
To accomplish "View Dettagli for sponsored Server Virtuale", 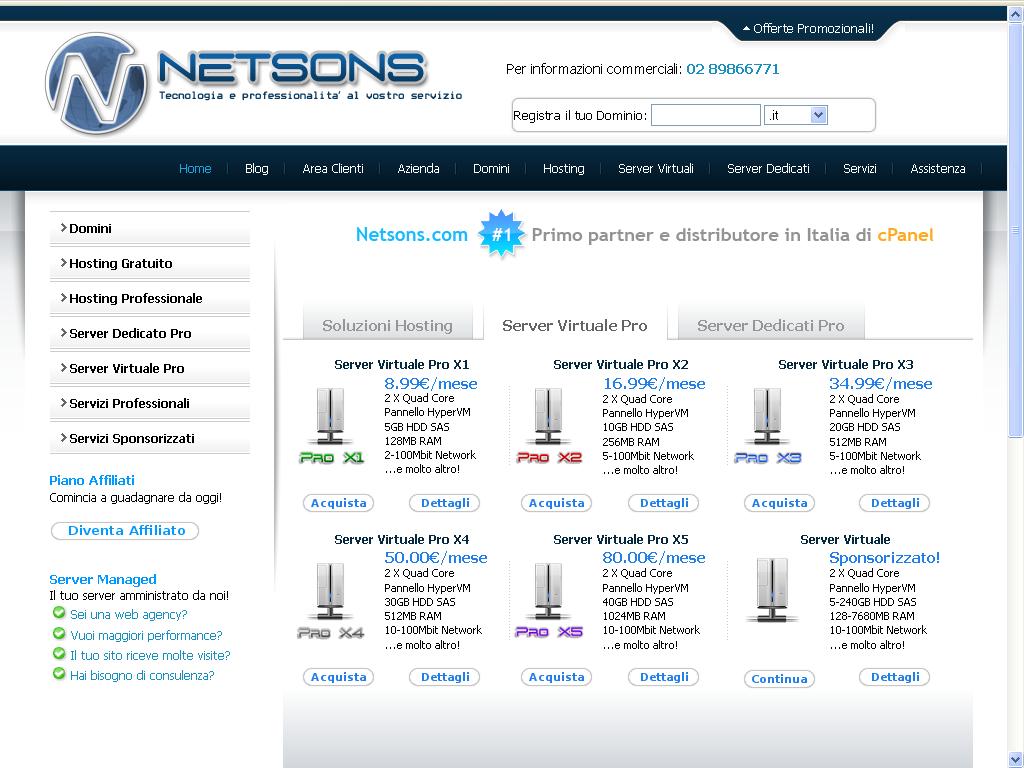I will click(x=895, y=677).
